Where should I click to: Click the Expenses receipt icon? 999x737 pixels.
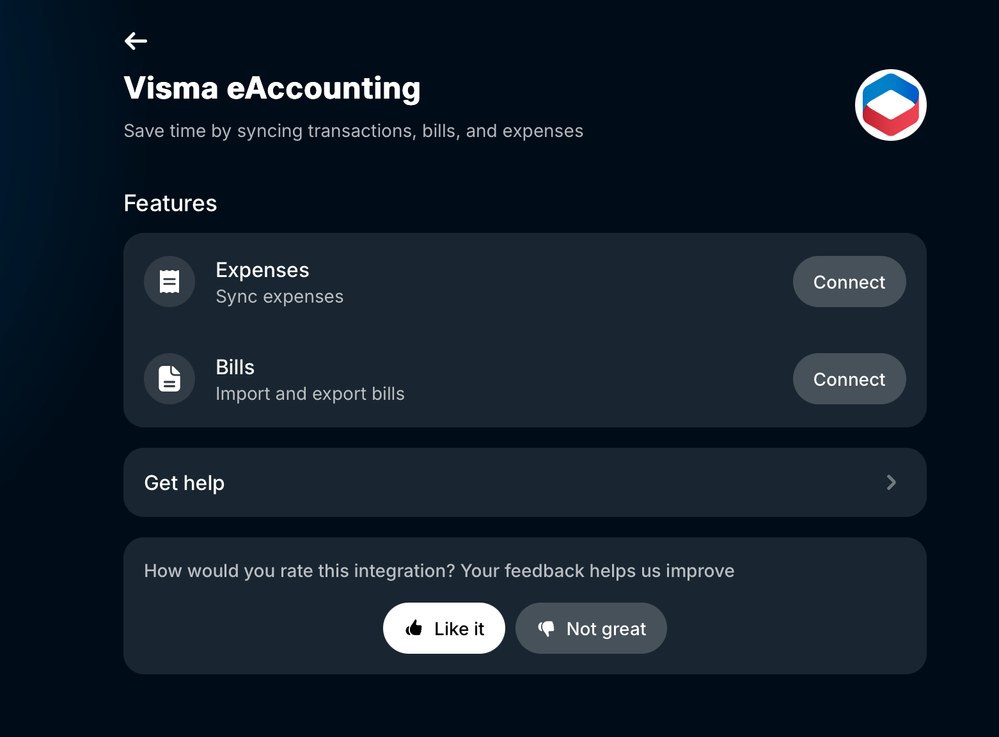point(170,282)
